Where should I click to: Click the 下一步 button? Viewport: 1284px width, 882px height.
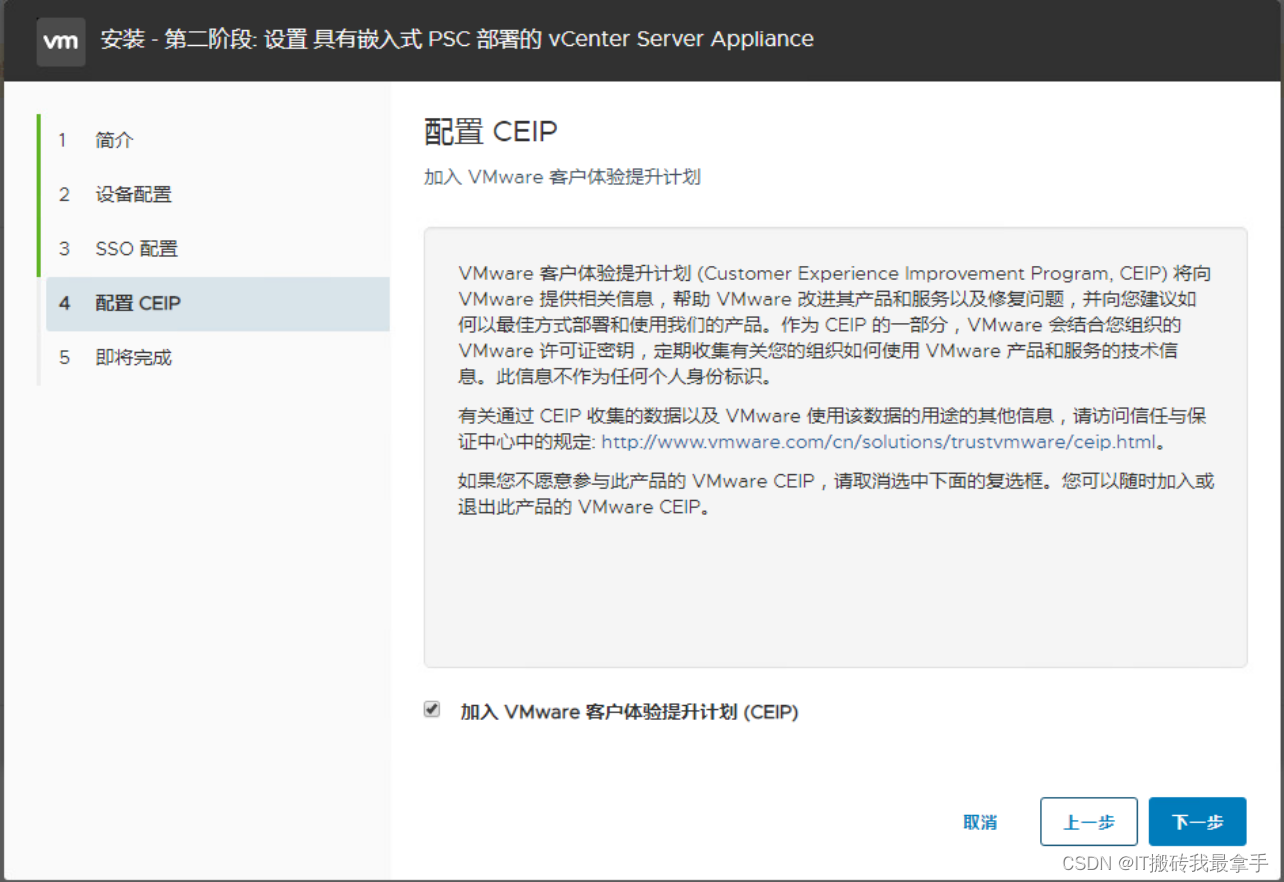(1197, 822)
